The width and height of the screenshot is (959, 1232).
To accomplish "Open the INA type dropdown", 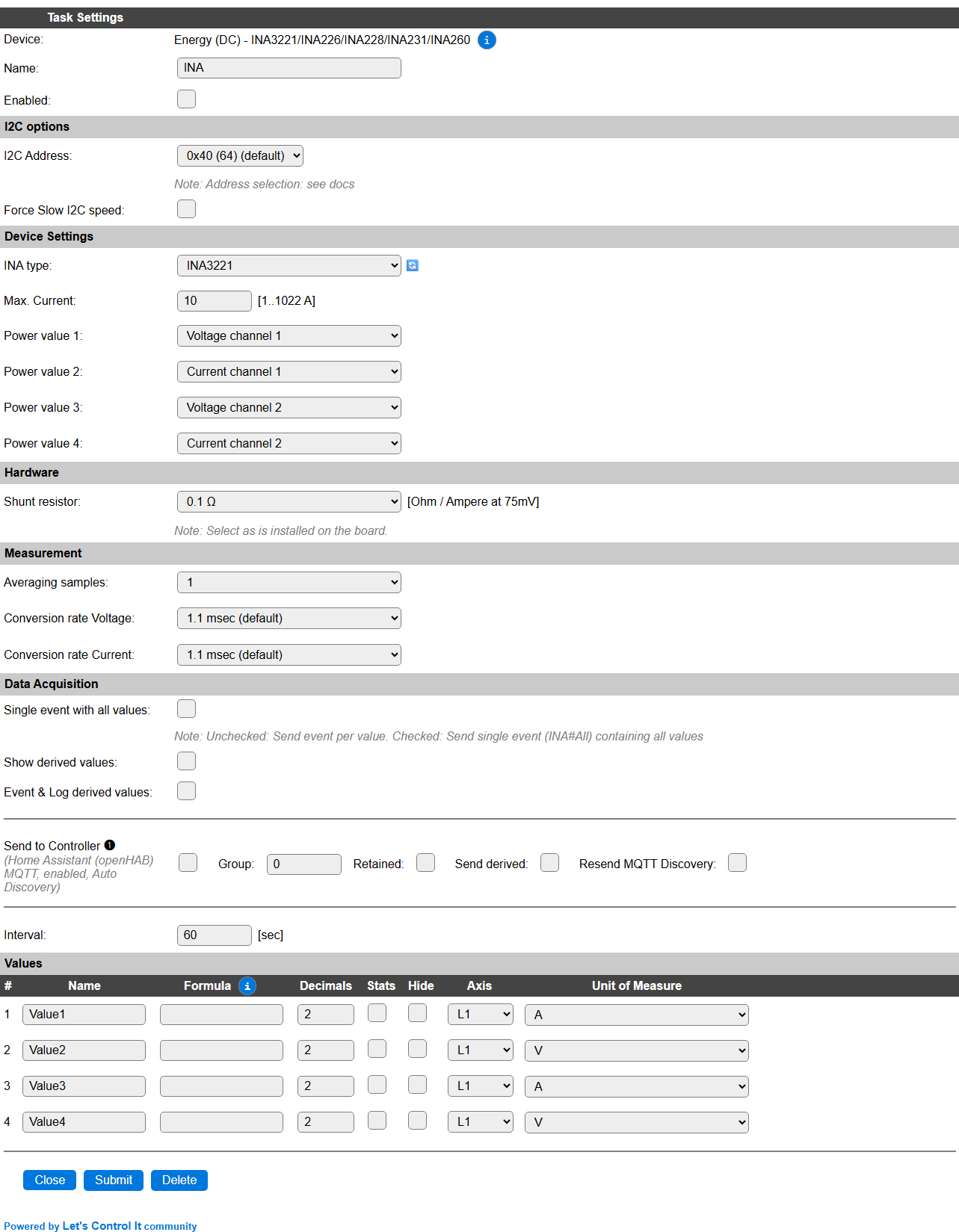I will pos(289,266).
